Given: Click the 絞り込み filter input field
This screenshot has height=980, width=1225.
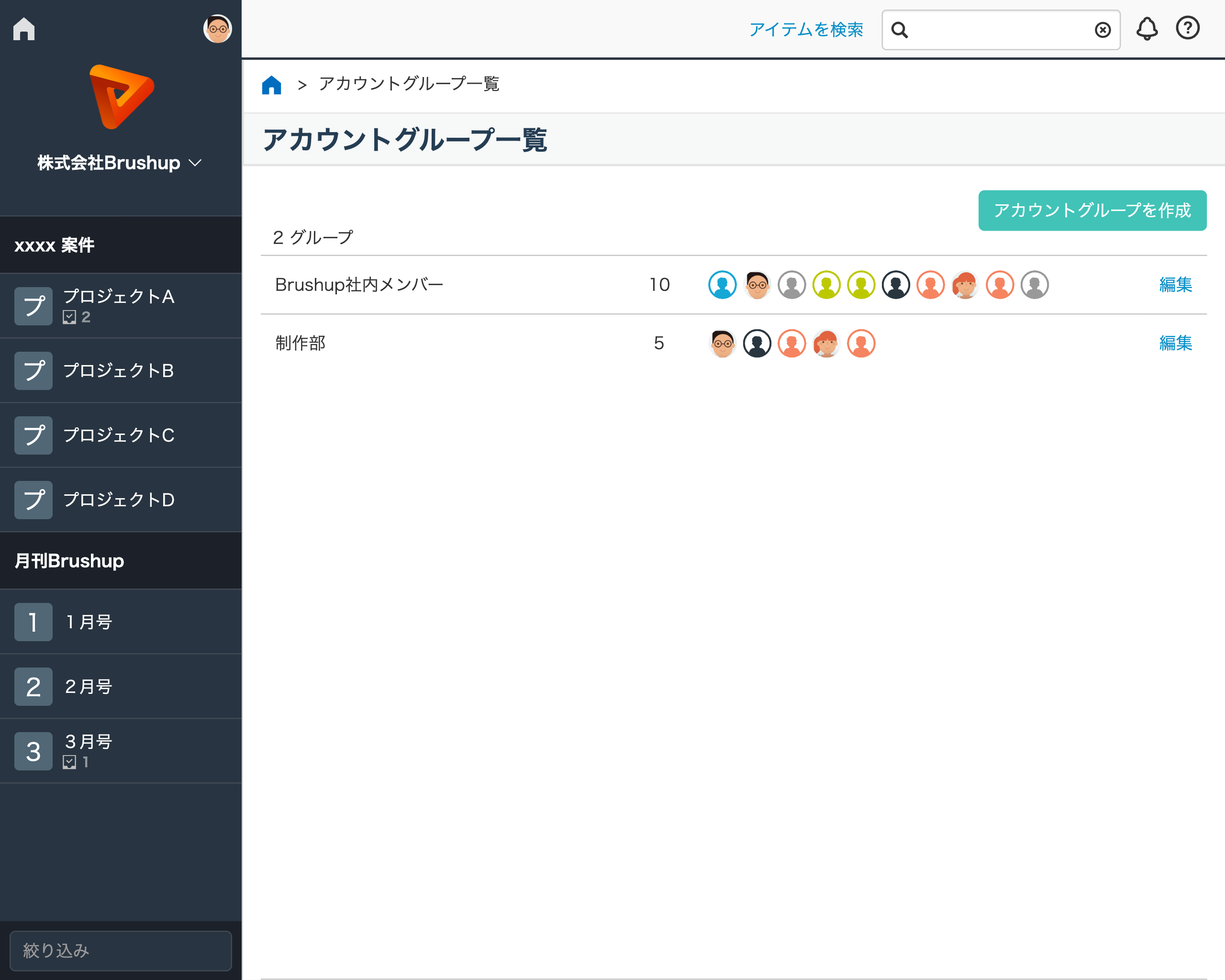Looking at the screenshot, I should point(121,950).
